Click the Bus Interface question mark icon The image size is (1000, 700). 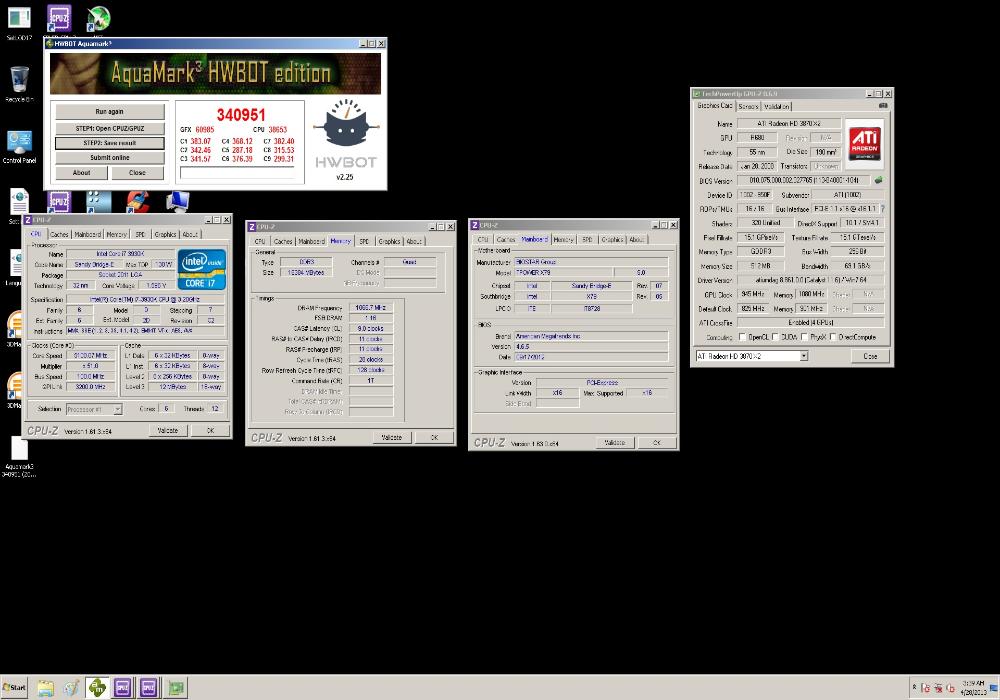[x=883, y=208]
